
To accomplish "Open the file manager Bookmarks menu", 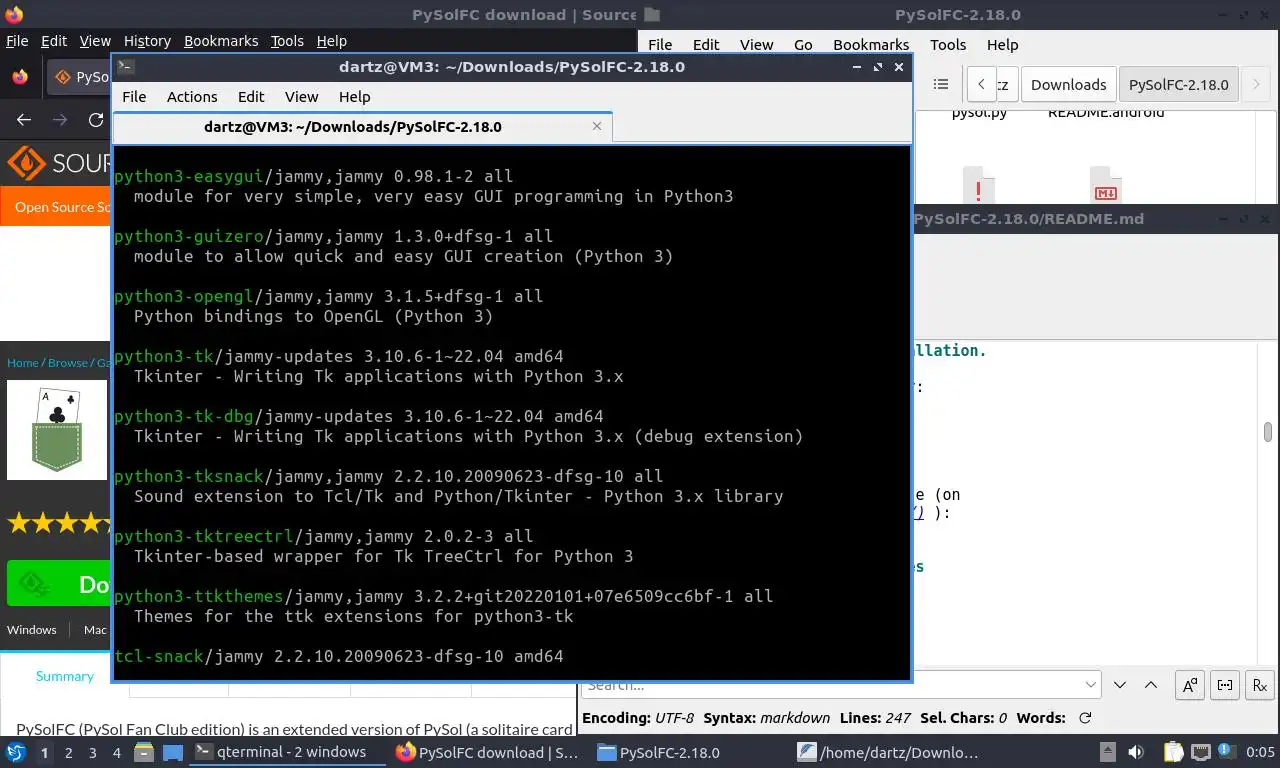I will [871, 45].
